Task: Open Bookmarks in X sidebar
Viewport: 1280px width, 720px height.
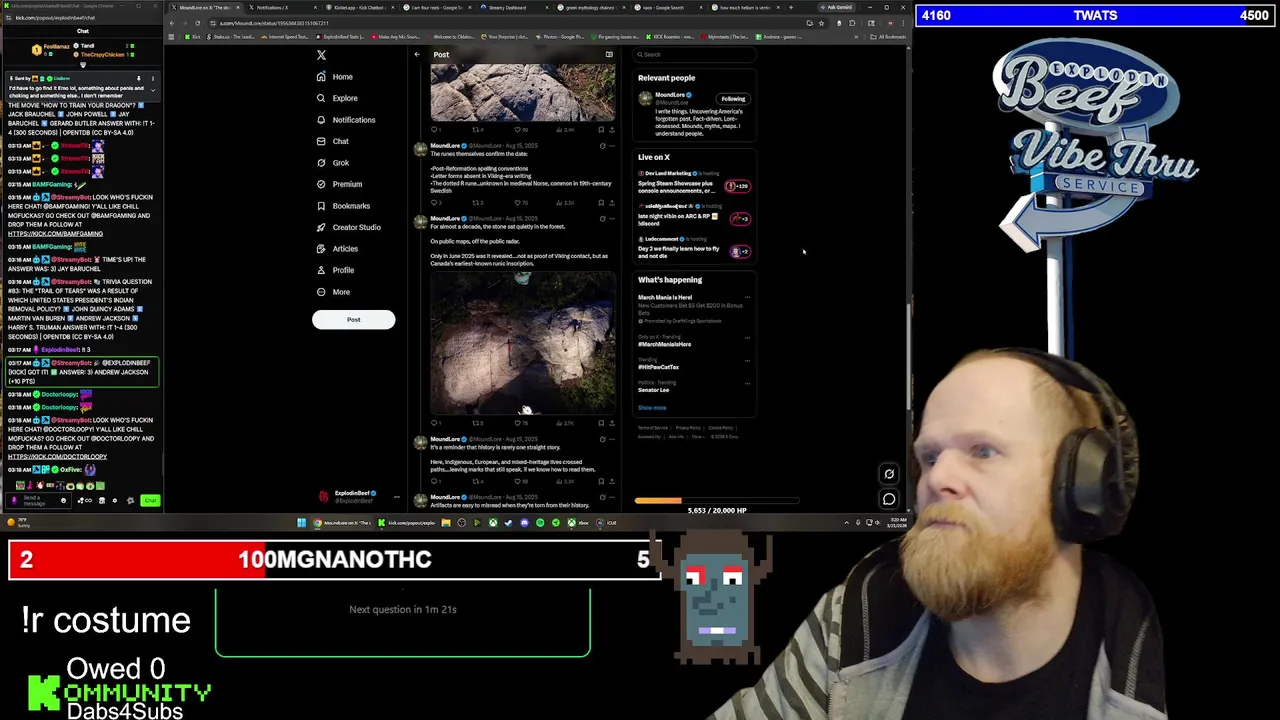Action: click(343, 206)
